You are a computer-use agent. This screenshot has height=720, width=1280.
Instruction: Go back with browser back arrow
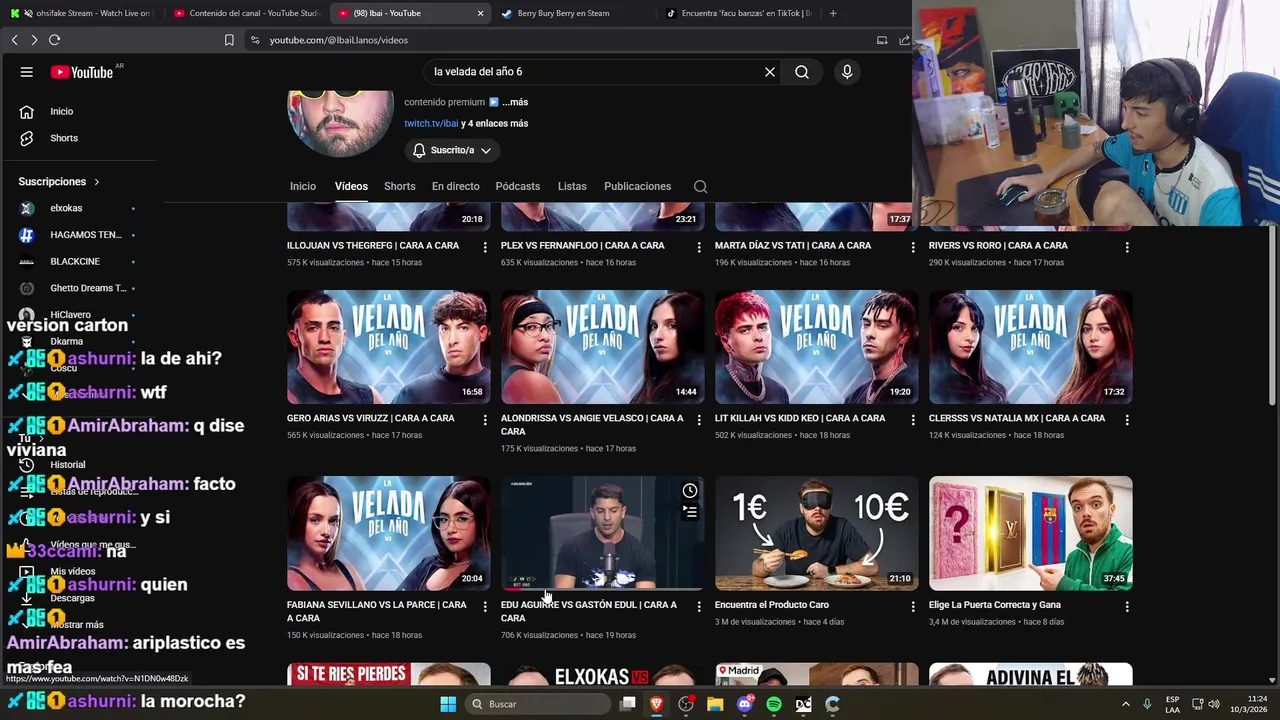pyautogui.click(x=15, y=40)
